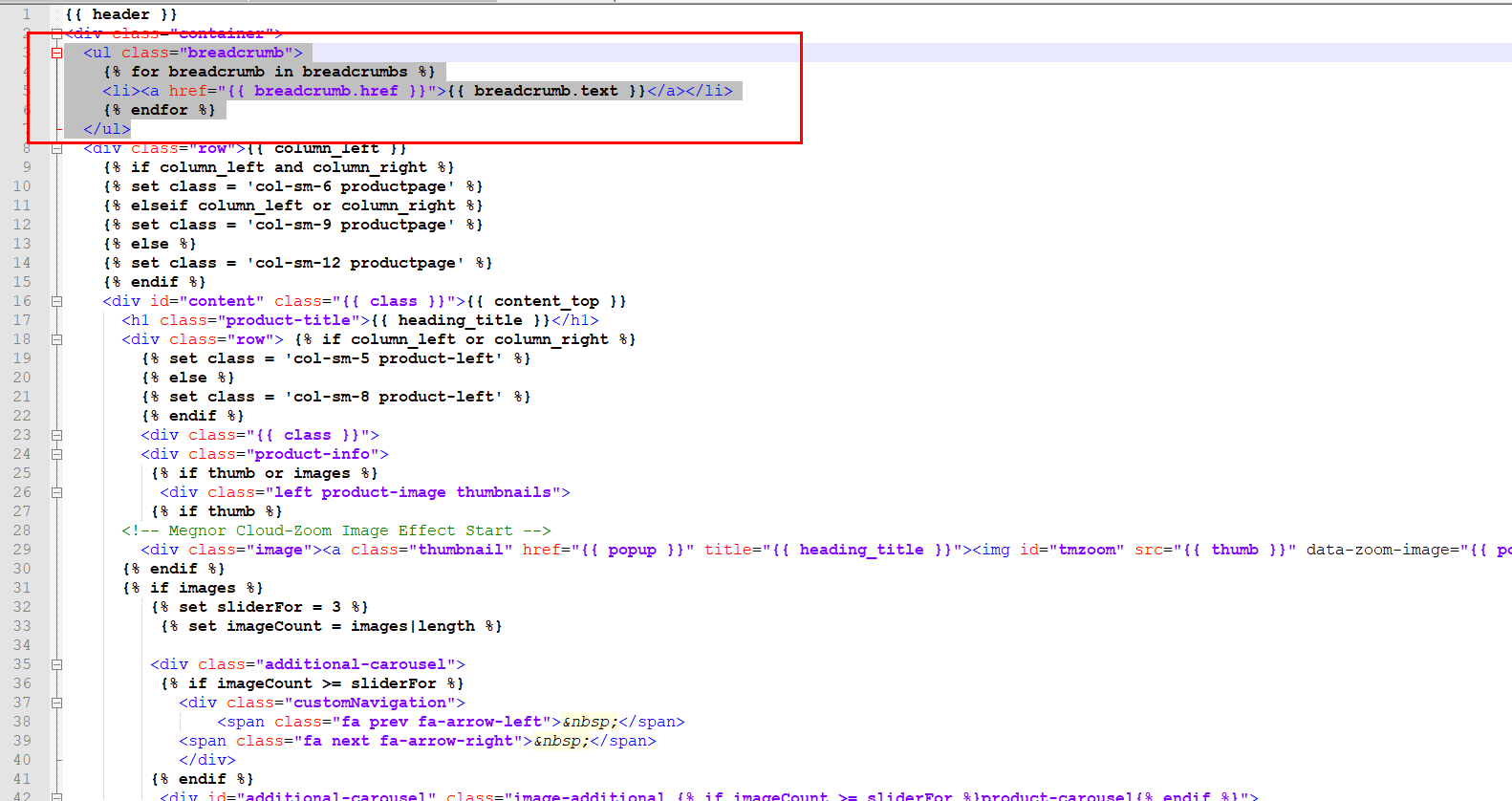Click the '</div>' closing tag on line 40
Image resolution: width=1512 pixels, height=801 pixels.
pos(207,760)
